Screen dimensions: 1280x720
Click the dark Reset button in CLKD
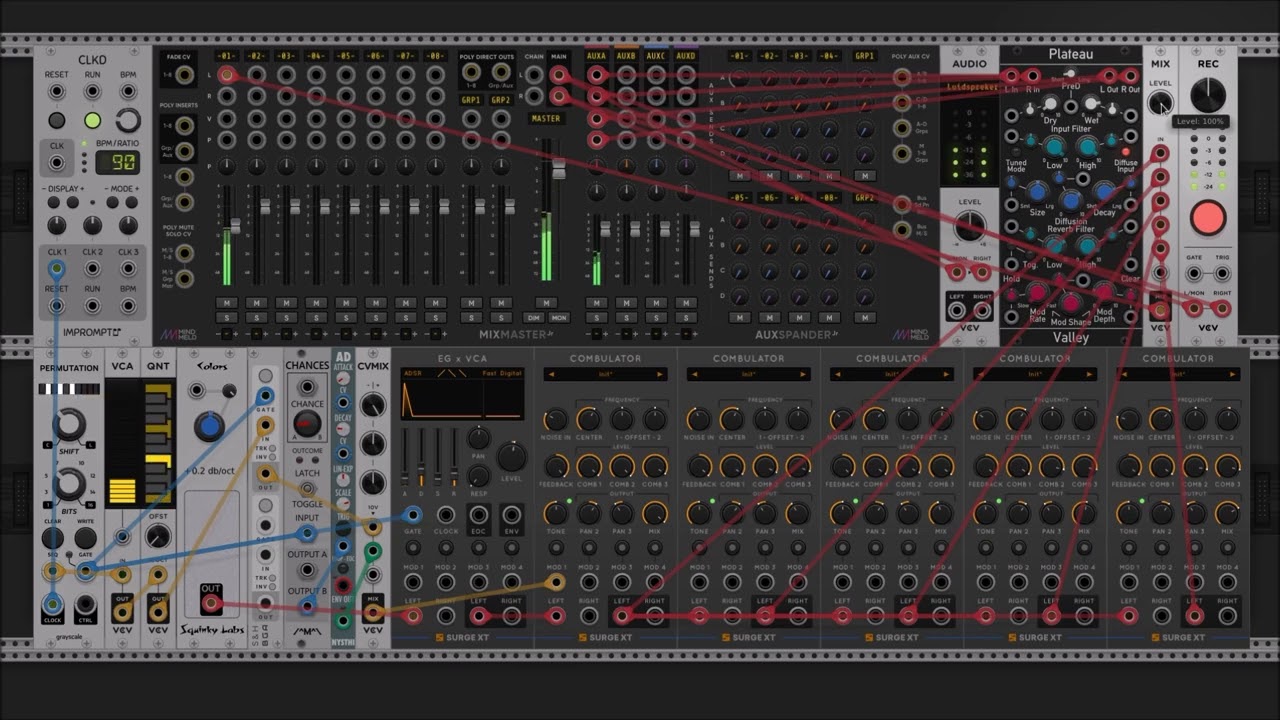pyautogui.click(x=57, y=120)
